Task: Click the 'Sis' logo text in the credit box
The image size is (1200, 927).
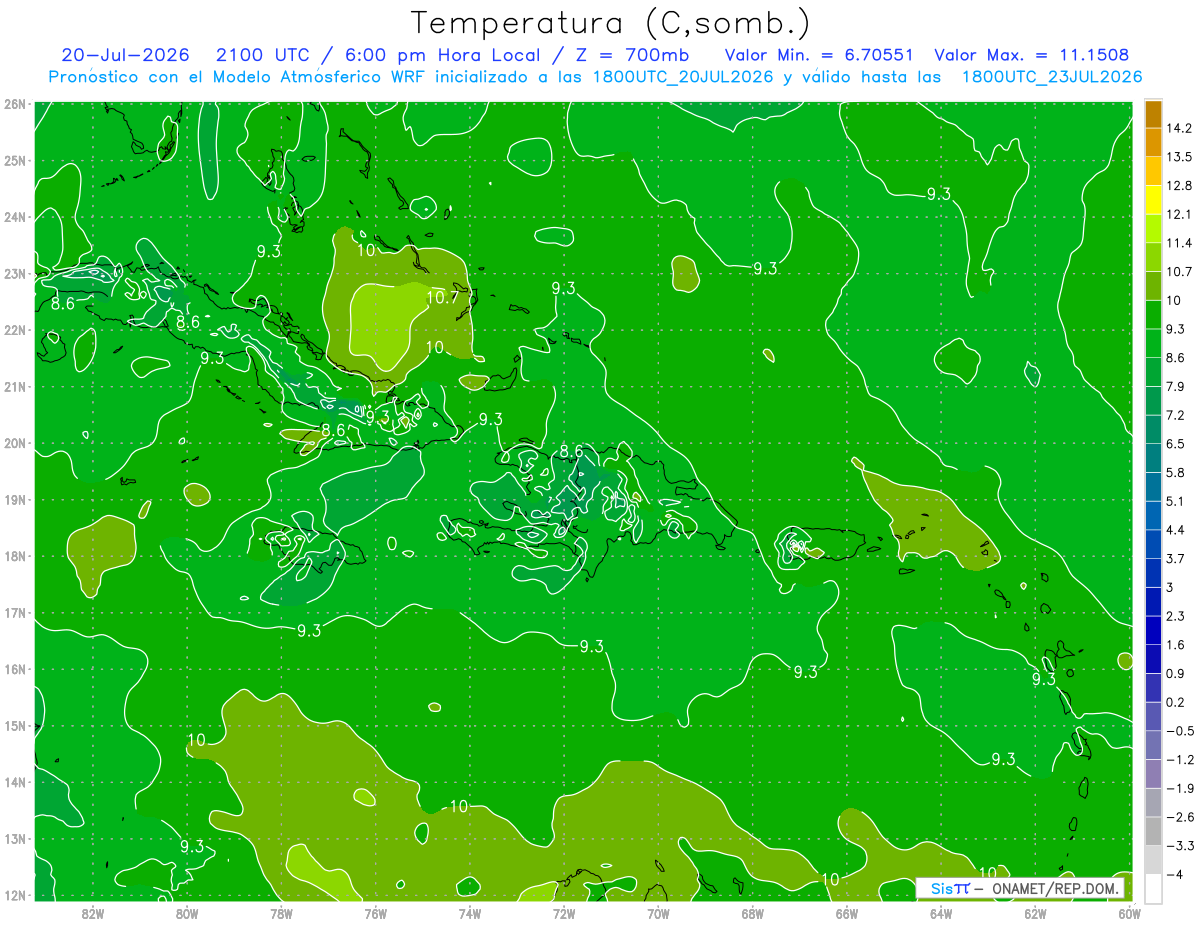Action: pyautogui.click(x=941, y=888)
